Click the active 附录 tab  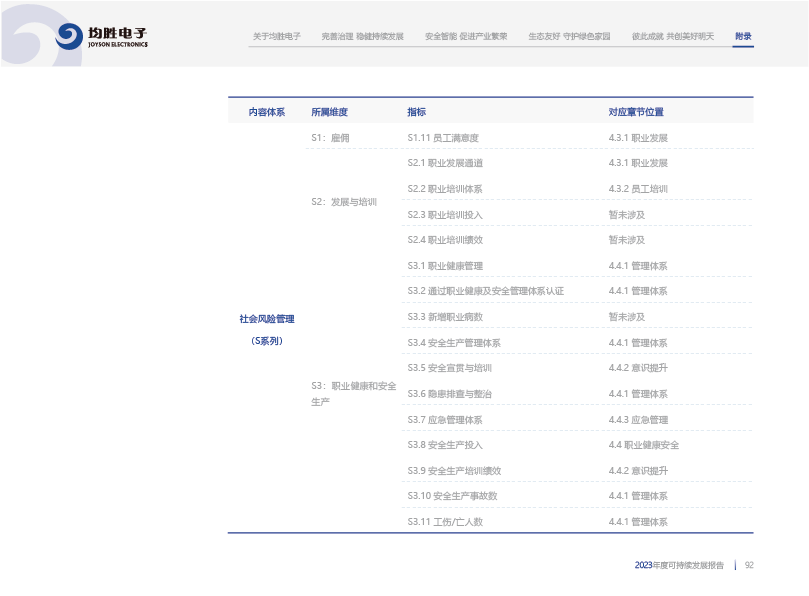(x=743, y=36)
